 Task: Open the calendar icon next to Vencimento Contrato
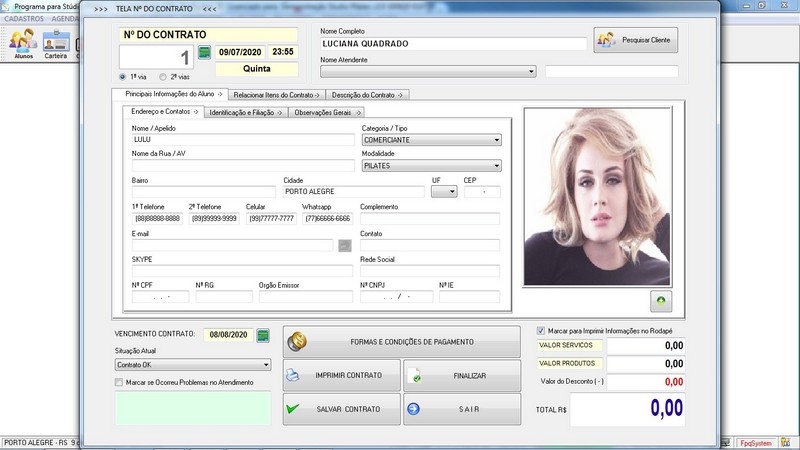coord(264,335)
